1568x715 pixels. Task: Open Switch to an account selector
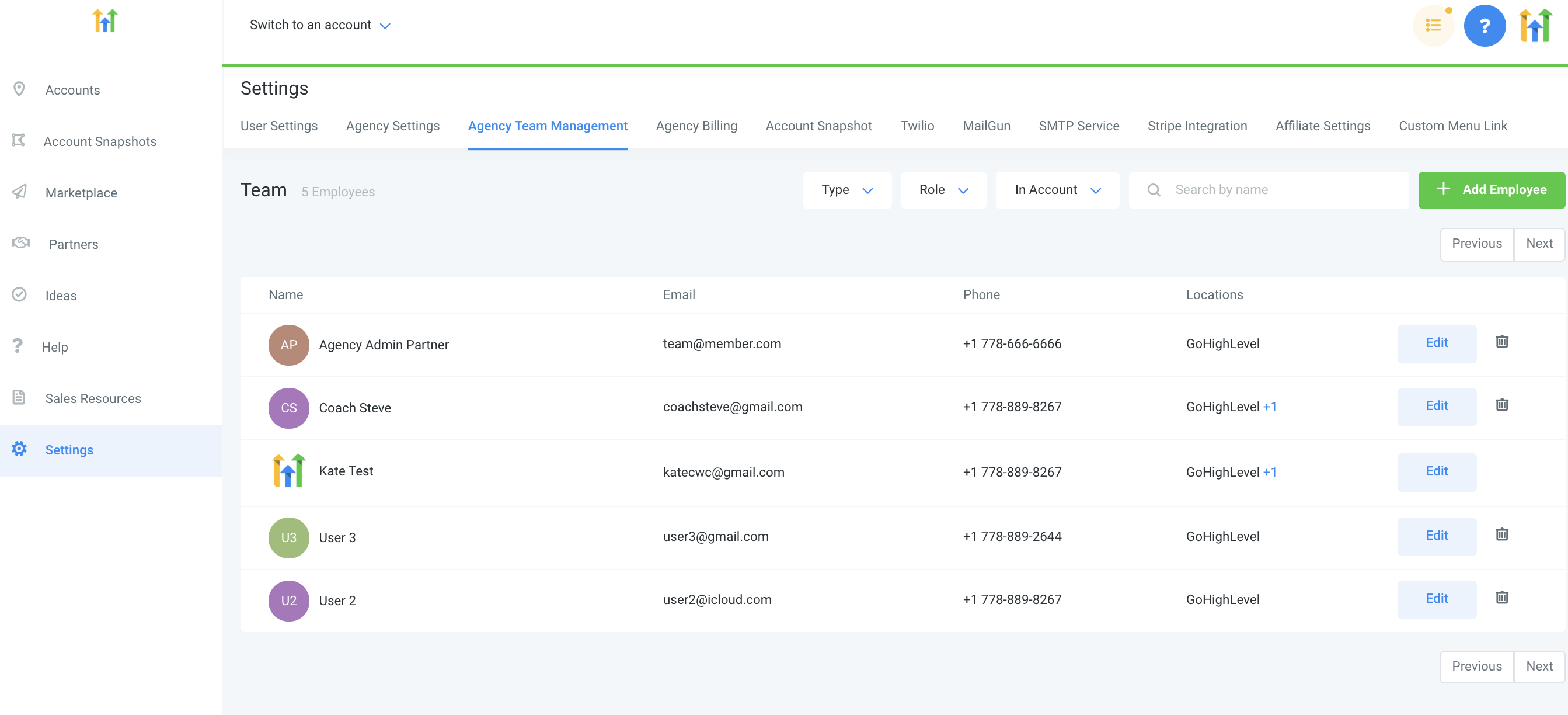[319, 25]
